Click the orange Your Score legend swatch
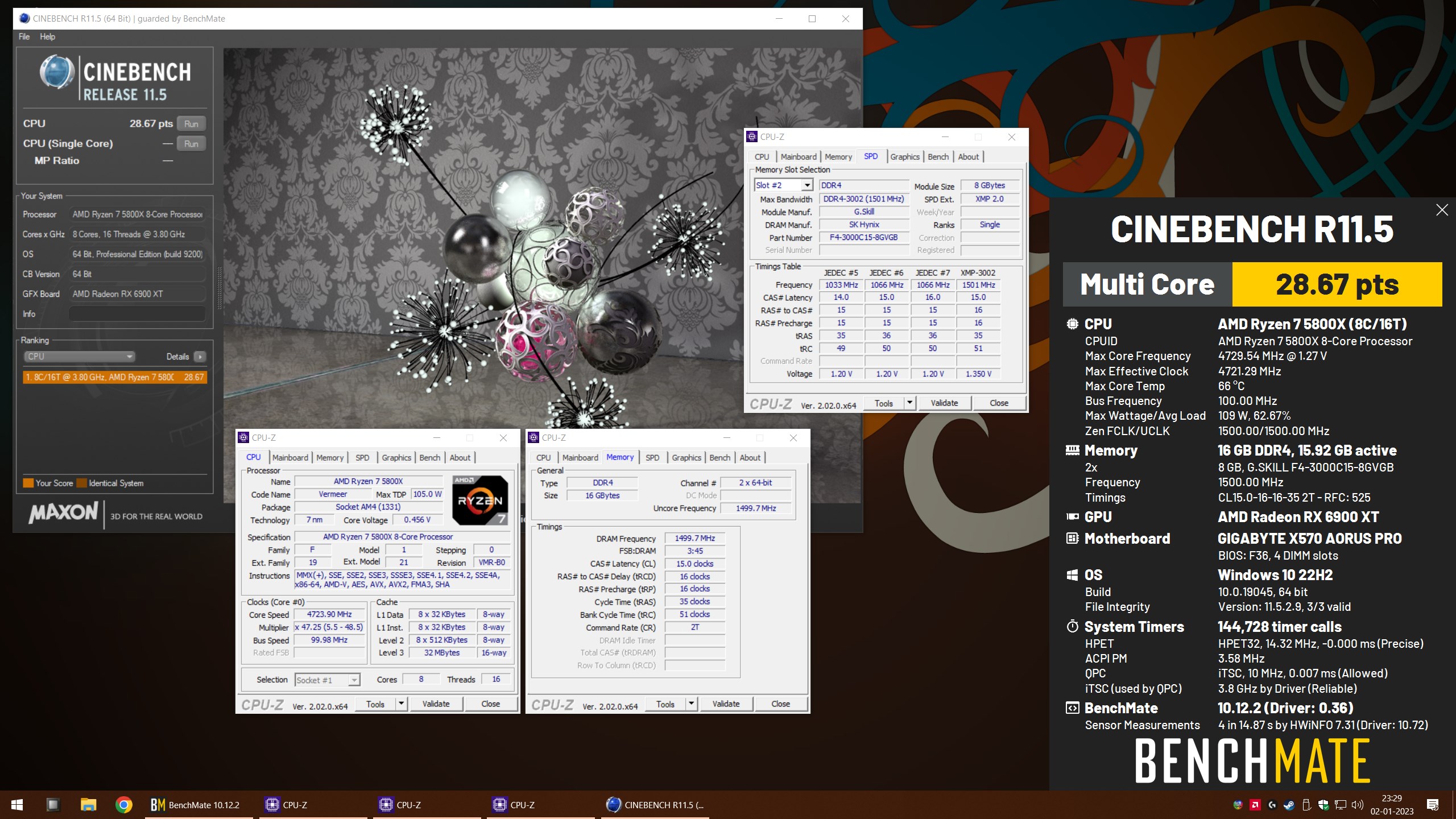The image size is (1456, 819). [28, 483]
